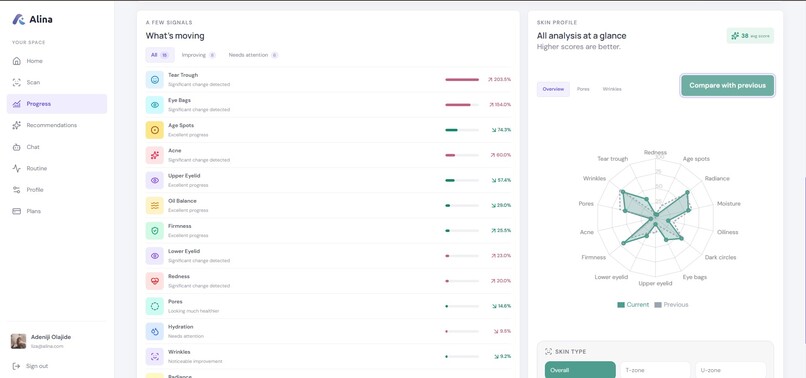Image resolution: width=806 pixels, height=378 pixels.
Task: Click Adeniji Olajide avatar photo
Action: [x=19, y=341]
